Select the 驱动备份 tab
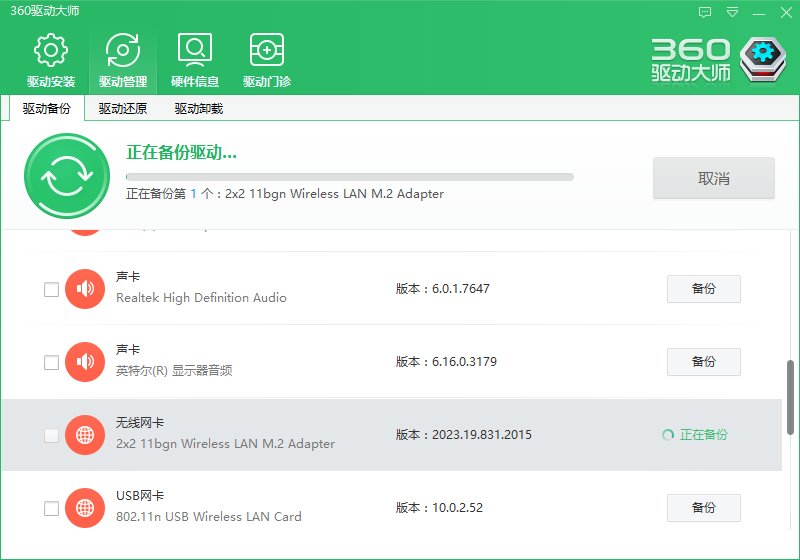 point(47,109)
